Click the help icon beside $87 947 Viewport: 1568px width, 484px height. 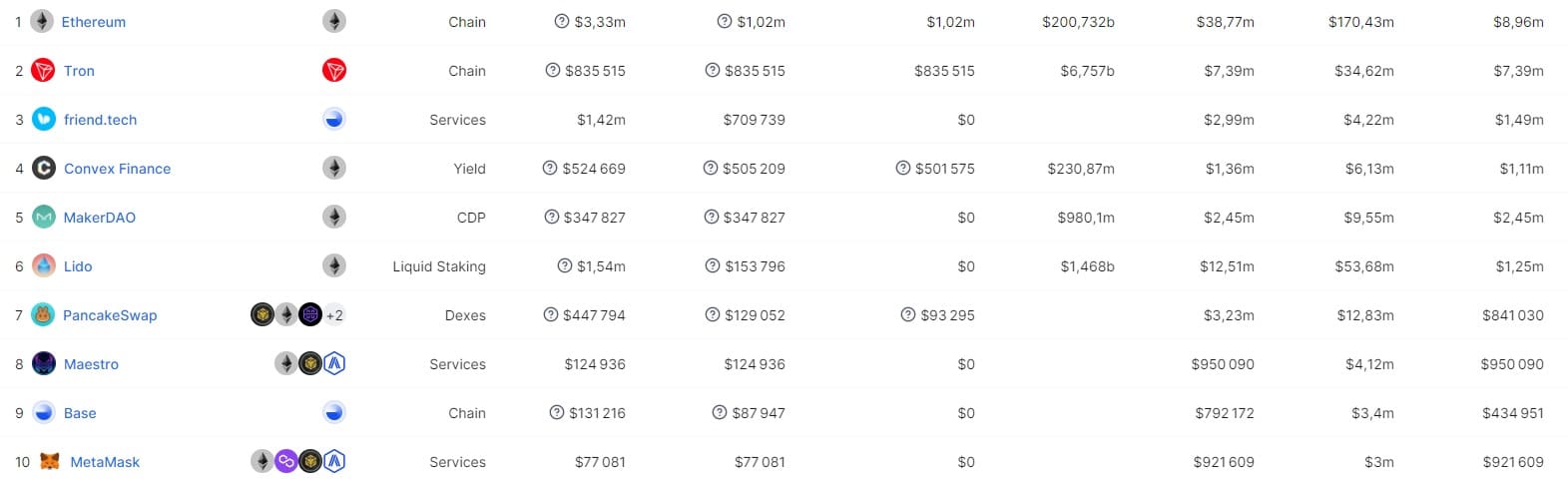pos(720,412)
